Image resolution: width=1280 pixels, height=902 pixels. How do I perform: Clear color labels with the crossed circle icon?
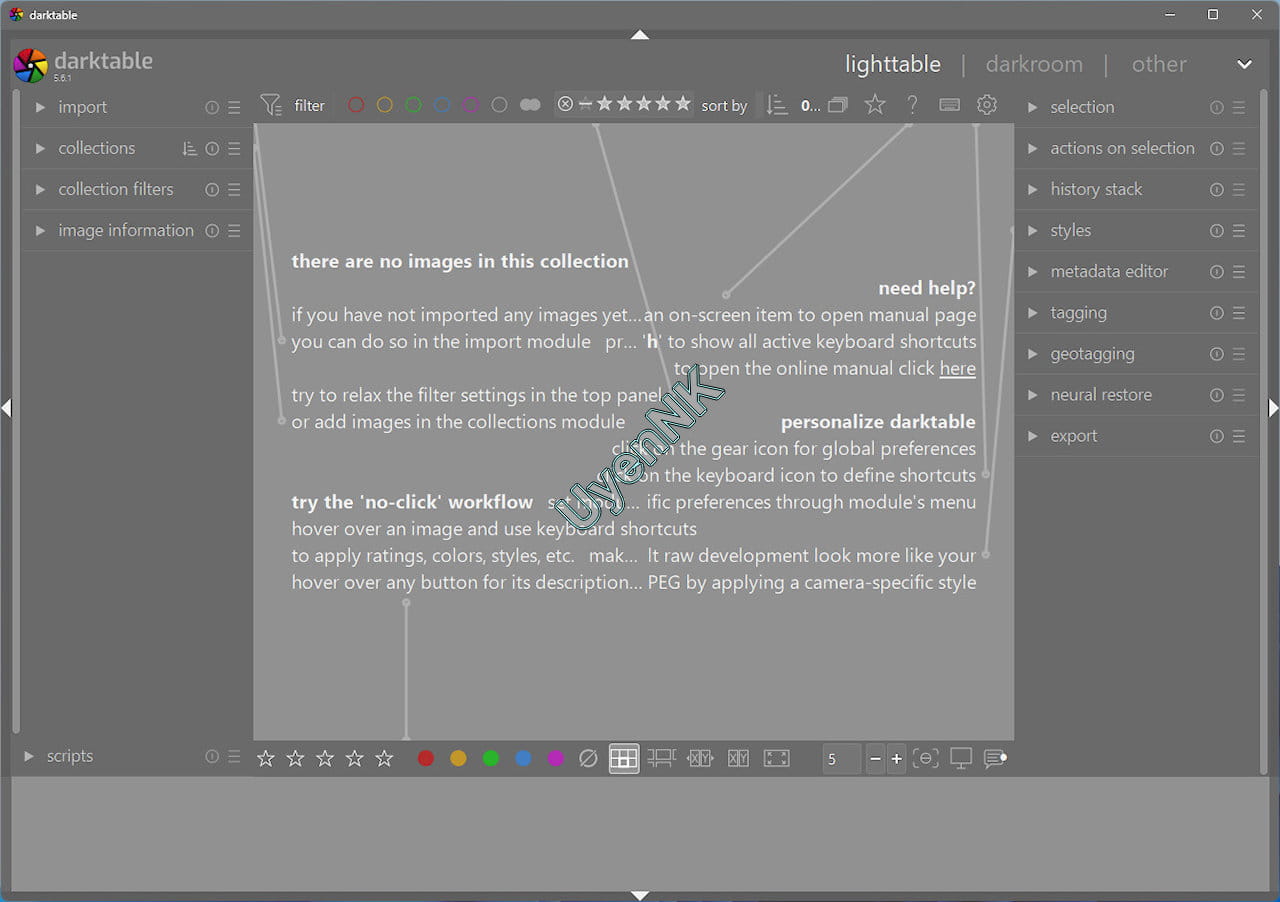[589, 759]
